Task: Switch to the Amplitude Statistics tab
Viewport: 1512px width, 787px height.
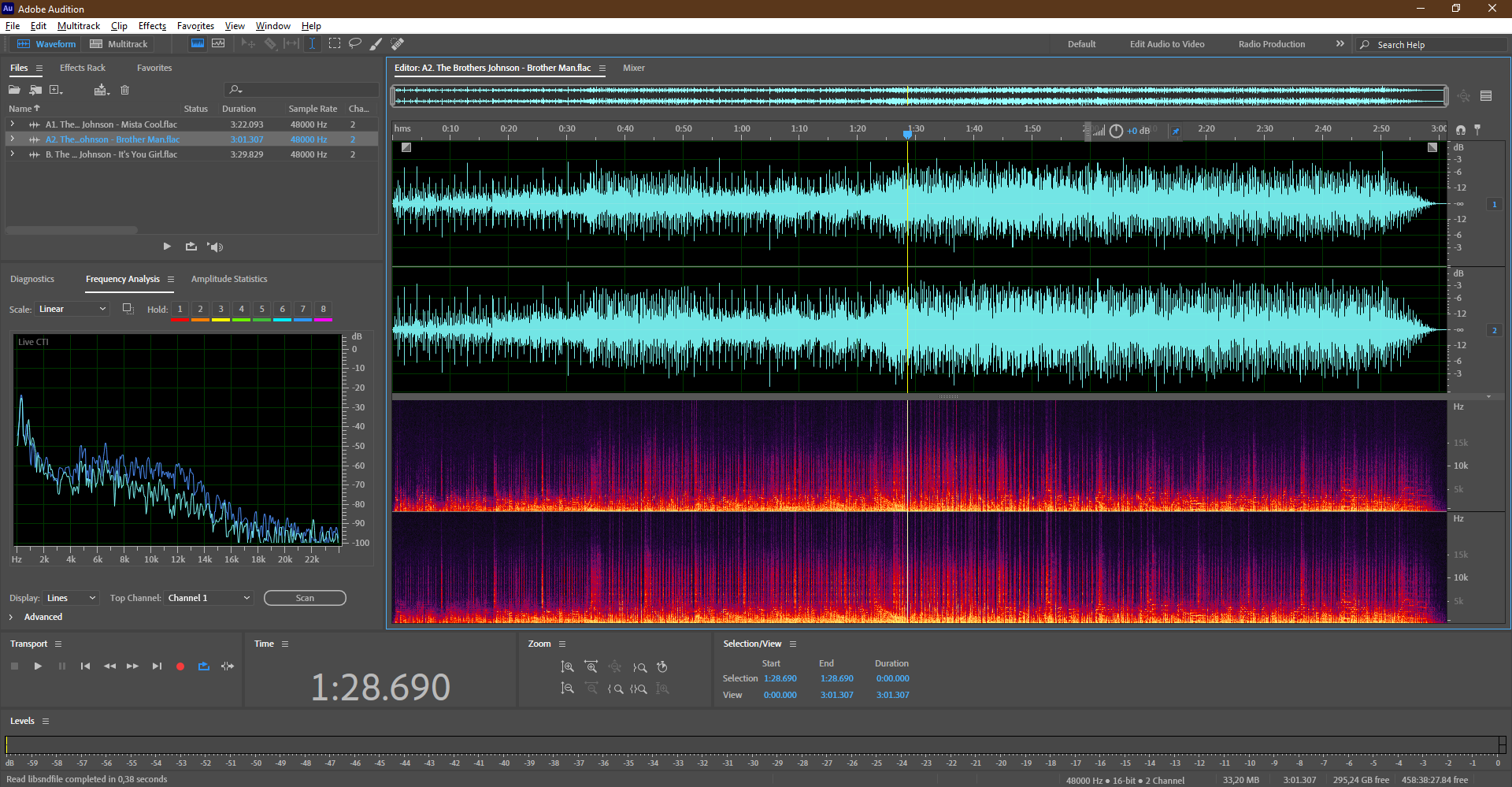Action: click(x=229, y=279)
